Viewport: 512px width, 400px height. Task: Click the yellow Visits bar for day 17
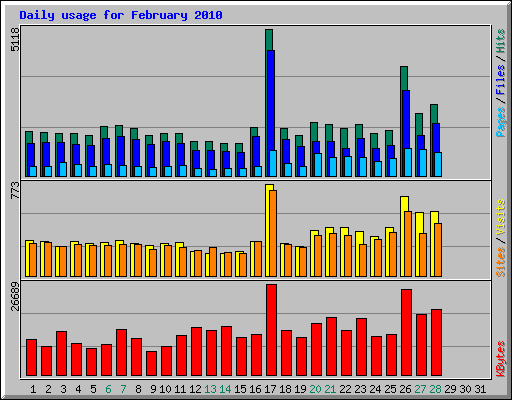click(x=267, y=230)
